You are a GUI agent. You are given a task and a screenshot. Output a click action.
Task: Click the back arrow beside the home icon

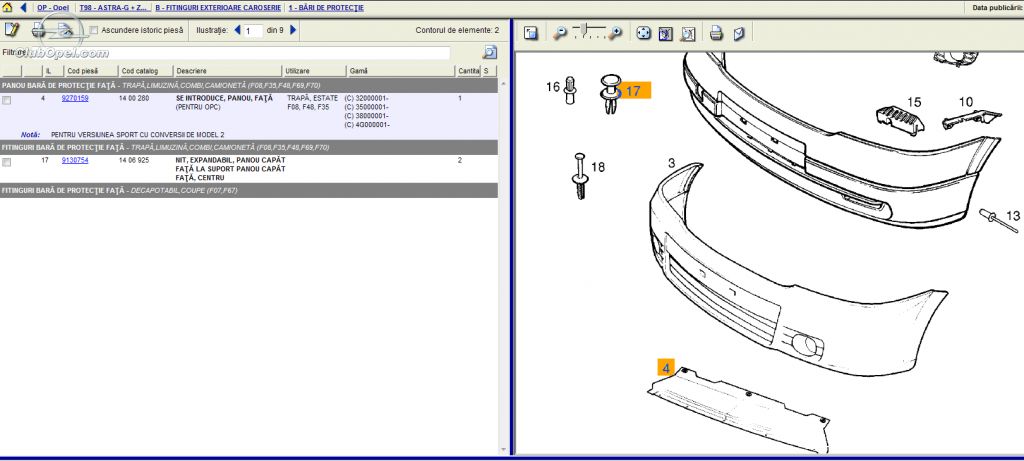click(x=24, y=8)
